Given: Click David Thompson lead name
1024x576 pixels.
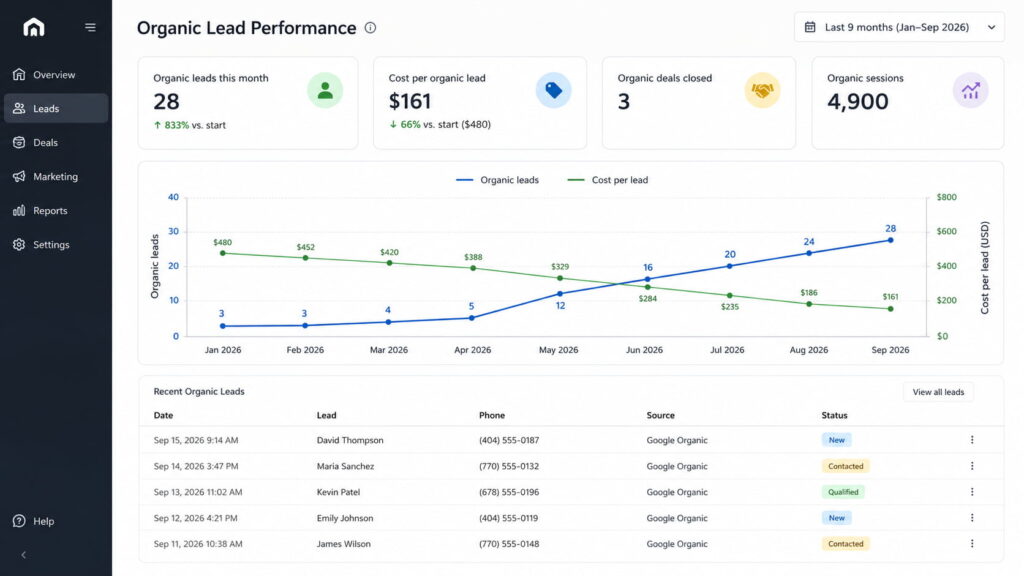Looking at the screenshot, I should tap(350, 440).
